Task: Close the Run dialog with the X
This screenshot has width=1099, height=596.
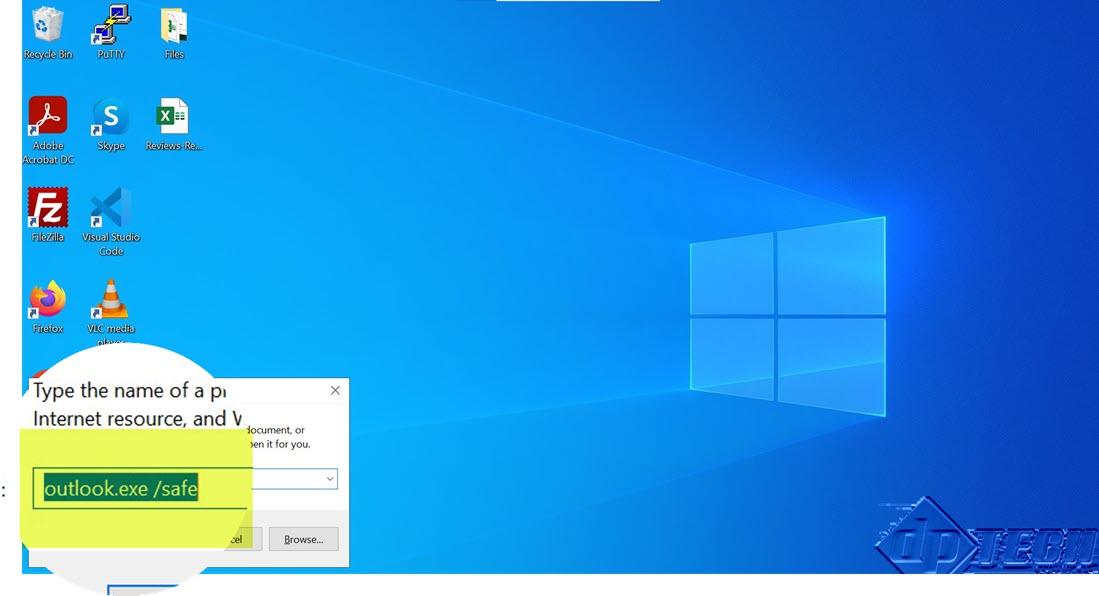Action: (335, 390)
